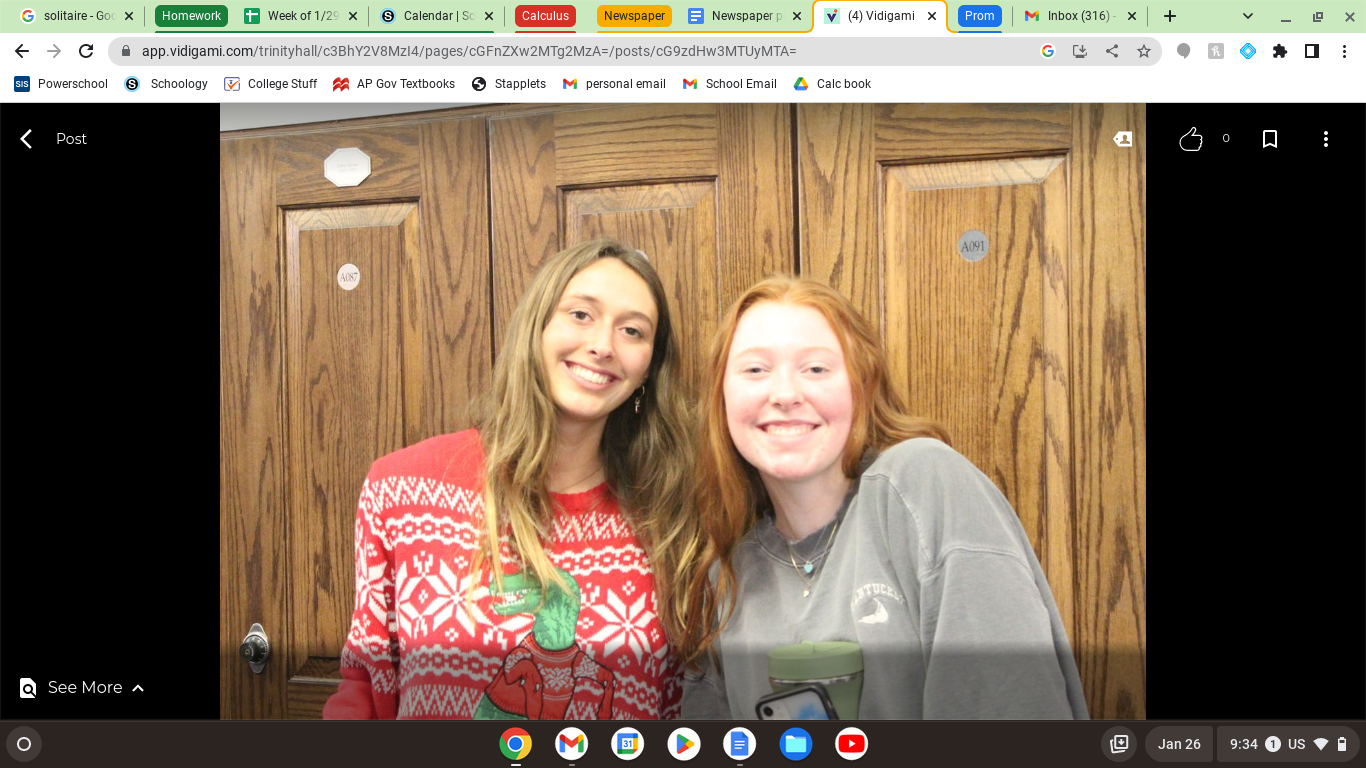
Task: Open the three-dot more options menu
Action: click(1326, 139)
